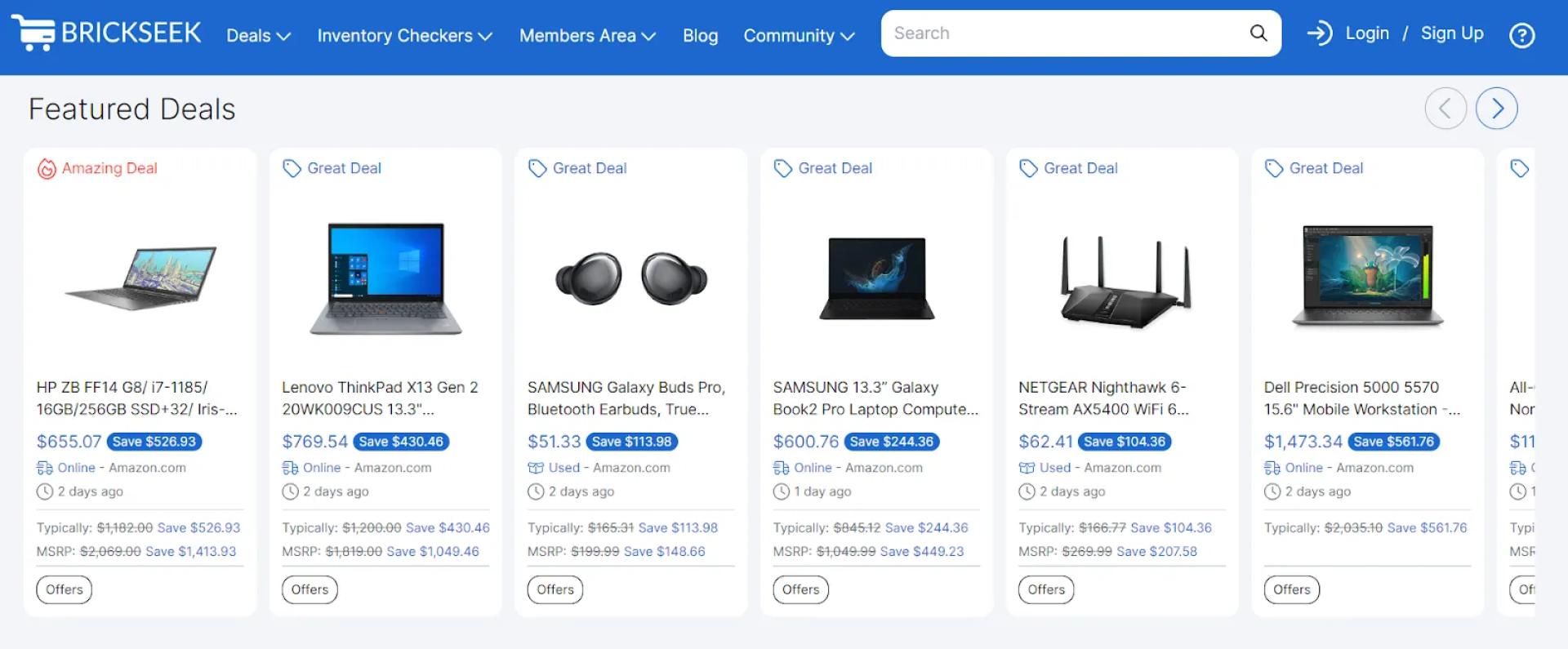Screen dimensions: 1568x649
Task: Click the help question mark icon
Action: [1521, 35]
